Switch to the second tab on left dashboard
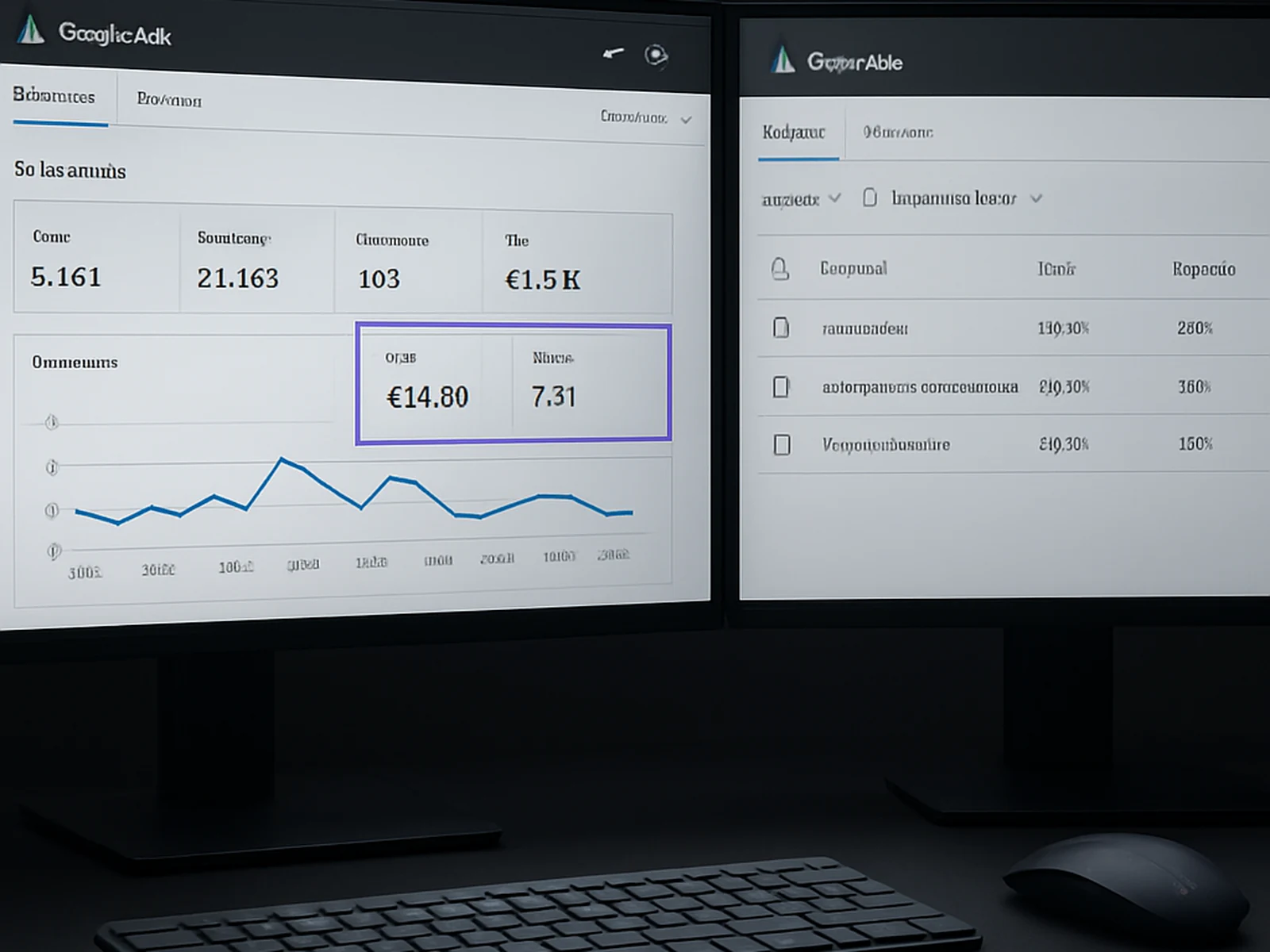The image size is (1270, 952). pos(169,100)
